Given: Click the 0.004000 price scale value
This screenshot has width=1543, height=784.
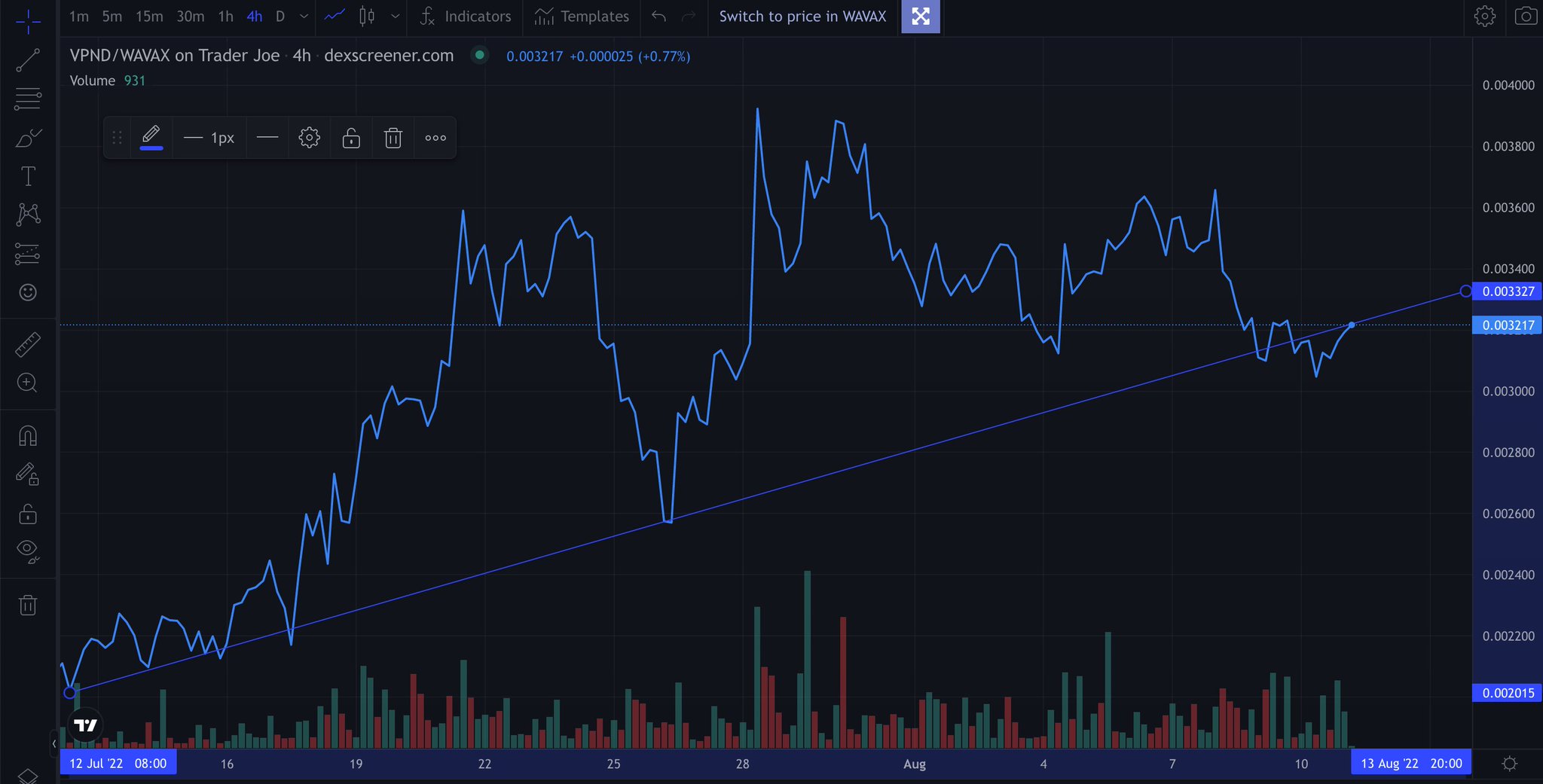Looking at the screenshot, I should pos(1508,85).
